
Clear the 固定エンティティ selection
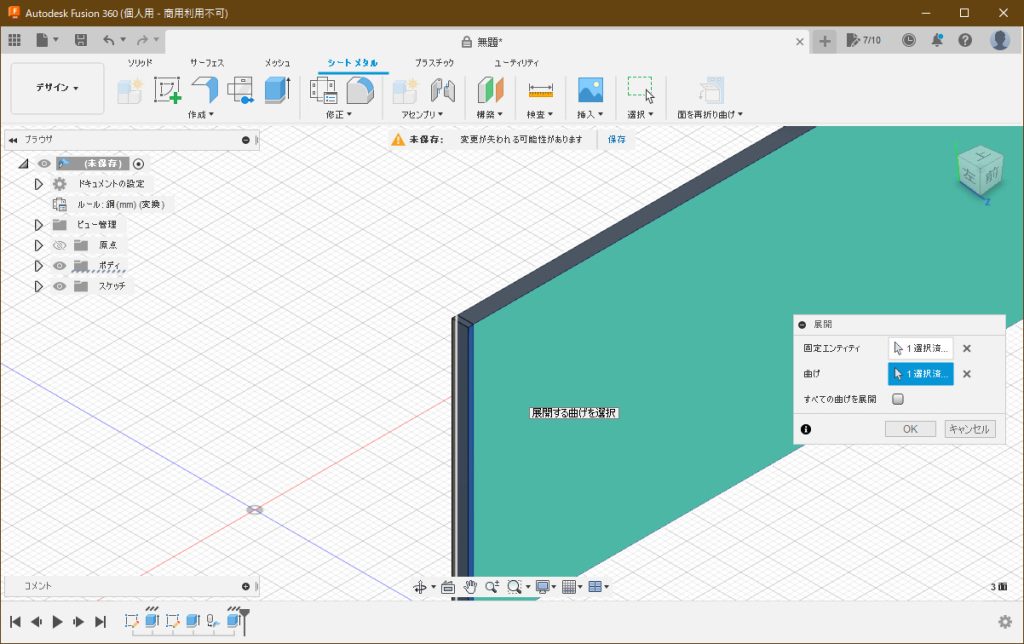click(967, 348)
